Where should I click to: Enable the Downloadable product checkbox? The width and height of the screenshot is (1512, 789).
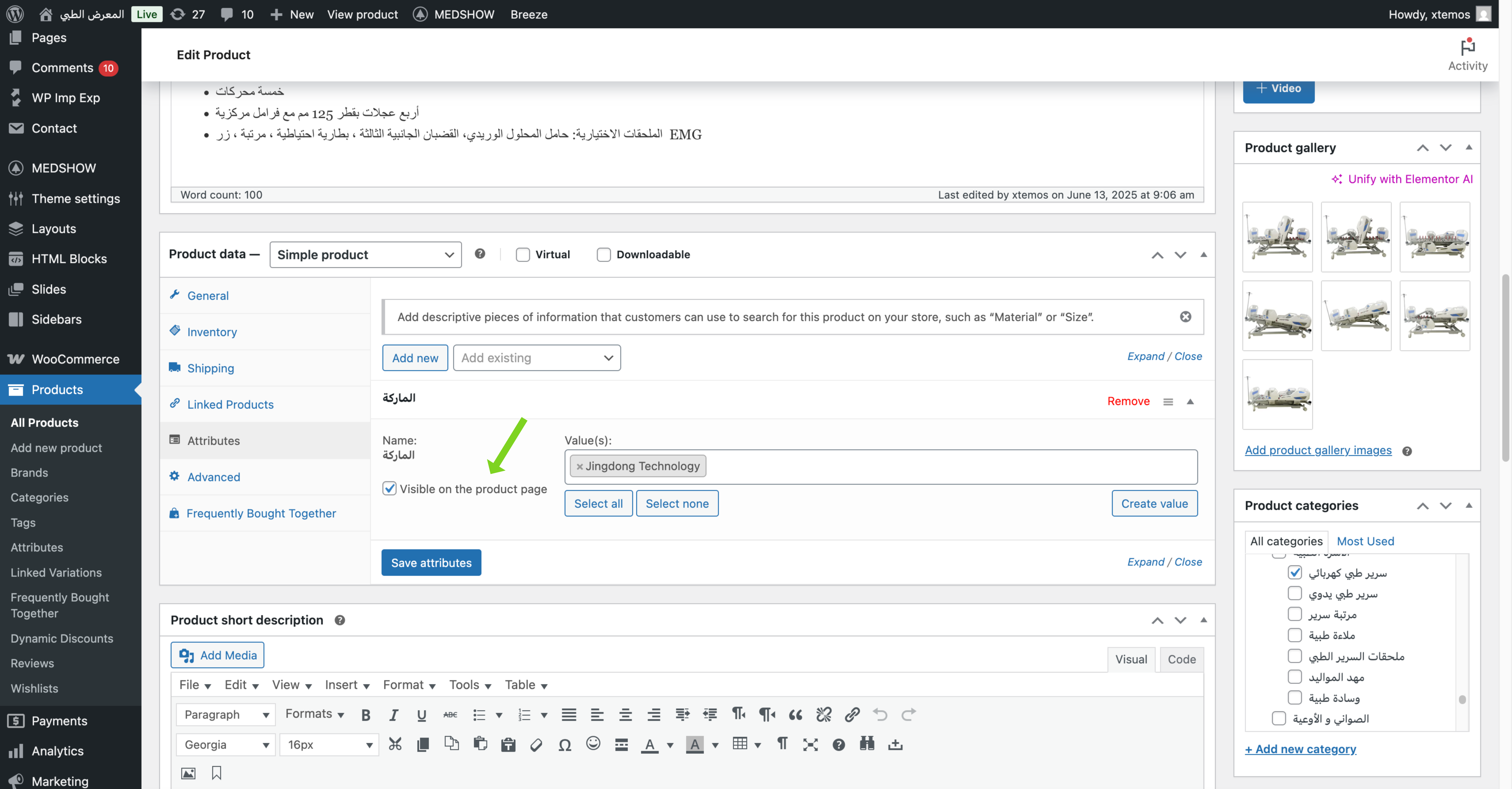pyautogui.click(x=603, y=255)
